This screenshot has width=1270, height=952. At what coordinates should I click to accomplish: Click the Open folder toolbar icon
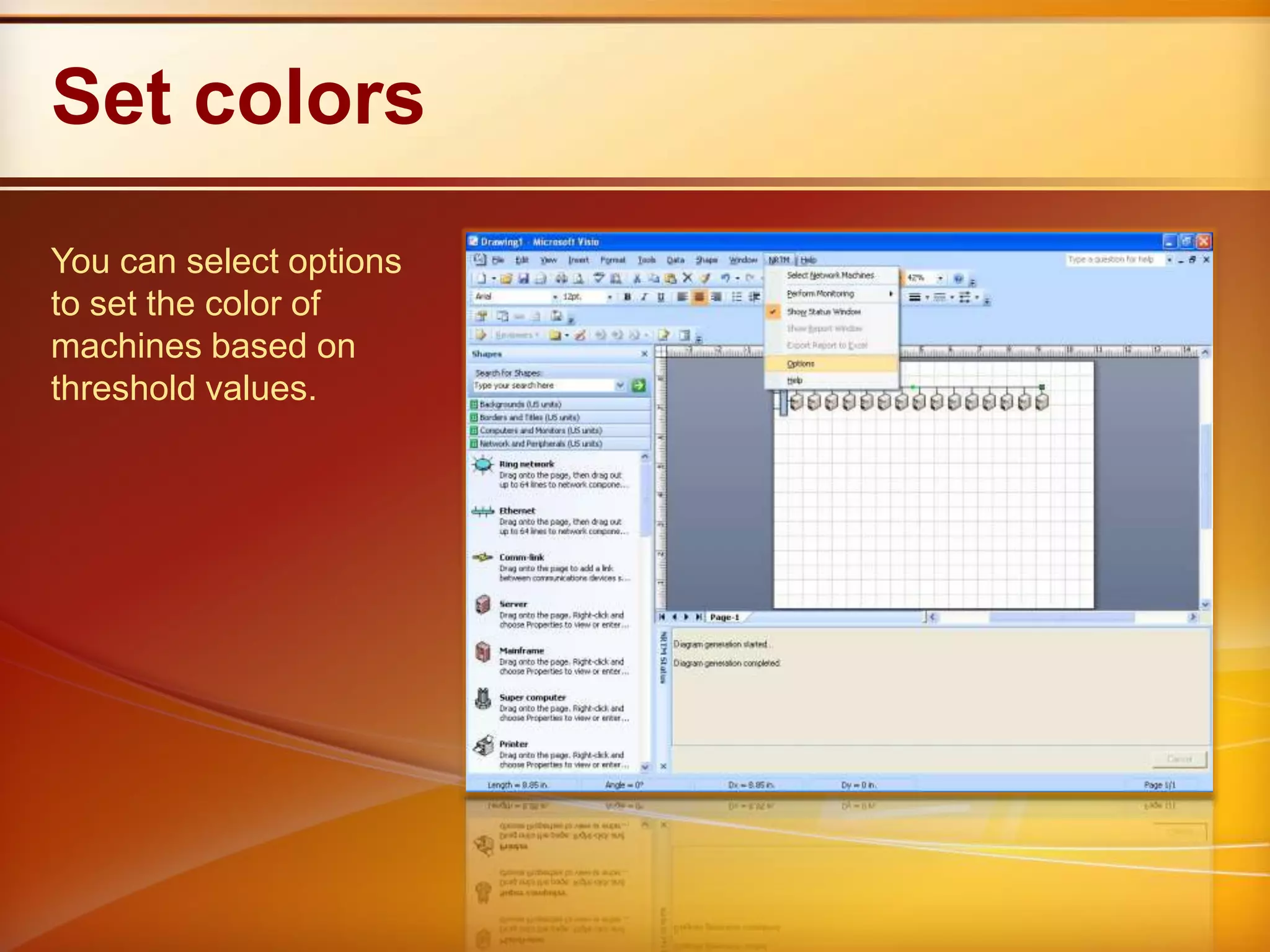click(x=507, y=279)
